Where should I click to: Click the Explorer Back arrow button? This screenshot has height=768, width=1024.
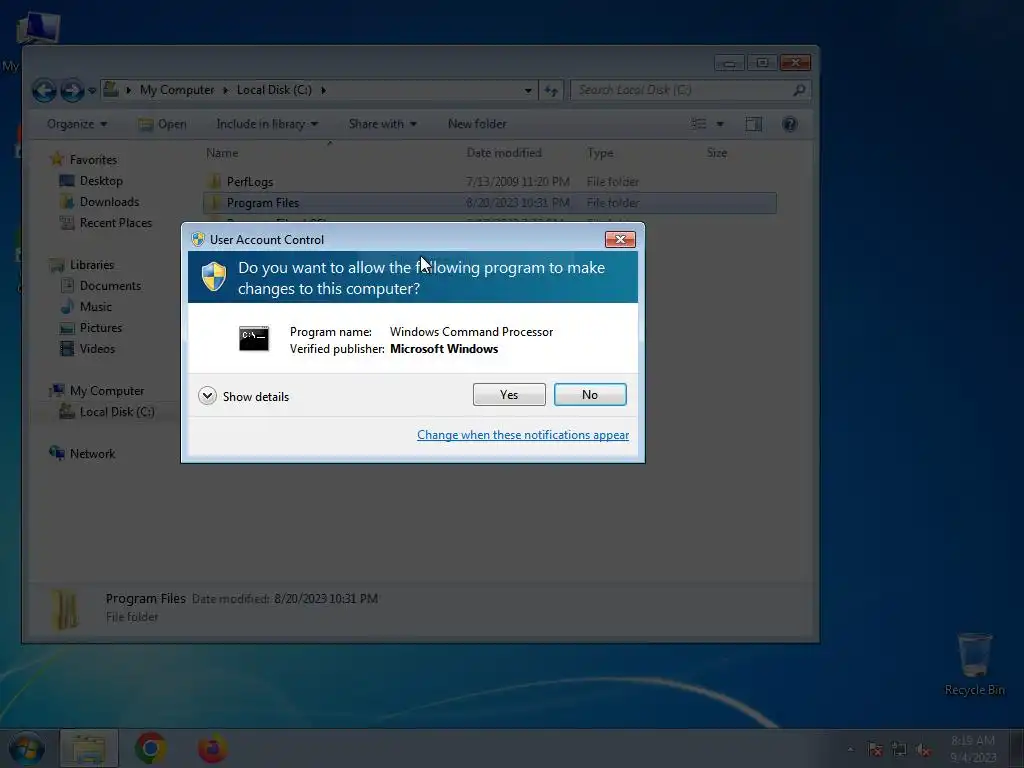(x=44, y=90)
